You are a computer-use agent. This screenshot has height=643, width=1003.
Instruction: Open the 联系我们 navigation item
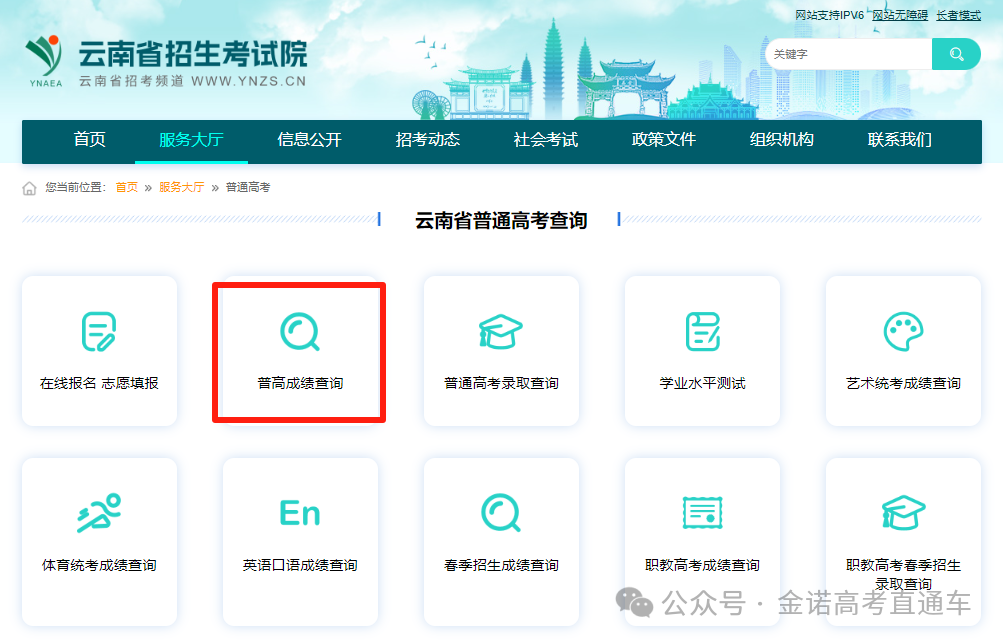pos(899,139)
